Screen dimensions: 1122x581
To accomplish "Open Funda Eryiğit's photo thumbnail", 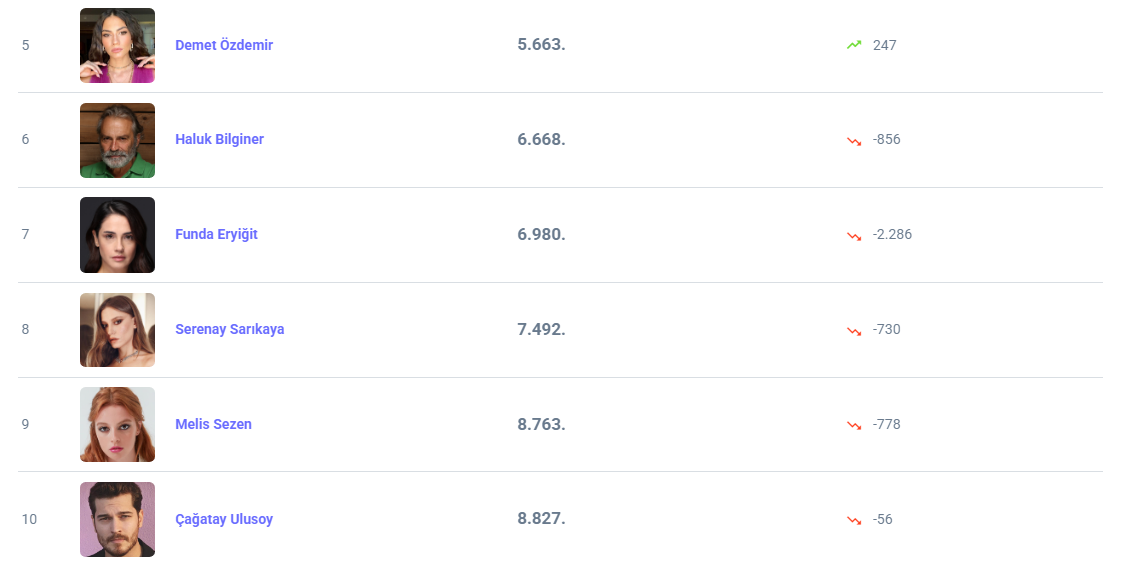I will tap(117, 235).
